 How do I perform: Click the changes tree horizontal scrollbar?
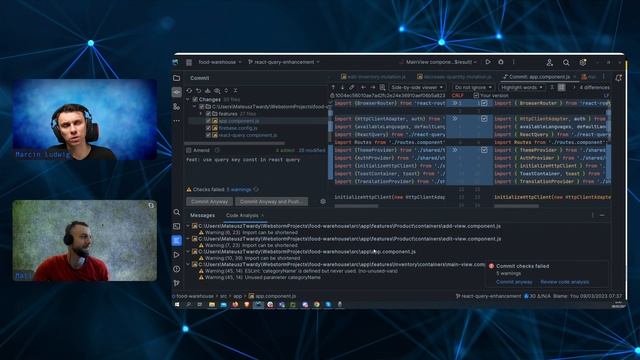234,143
